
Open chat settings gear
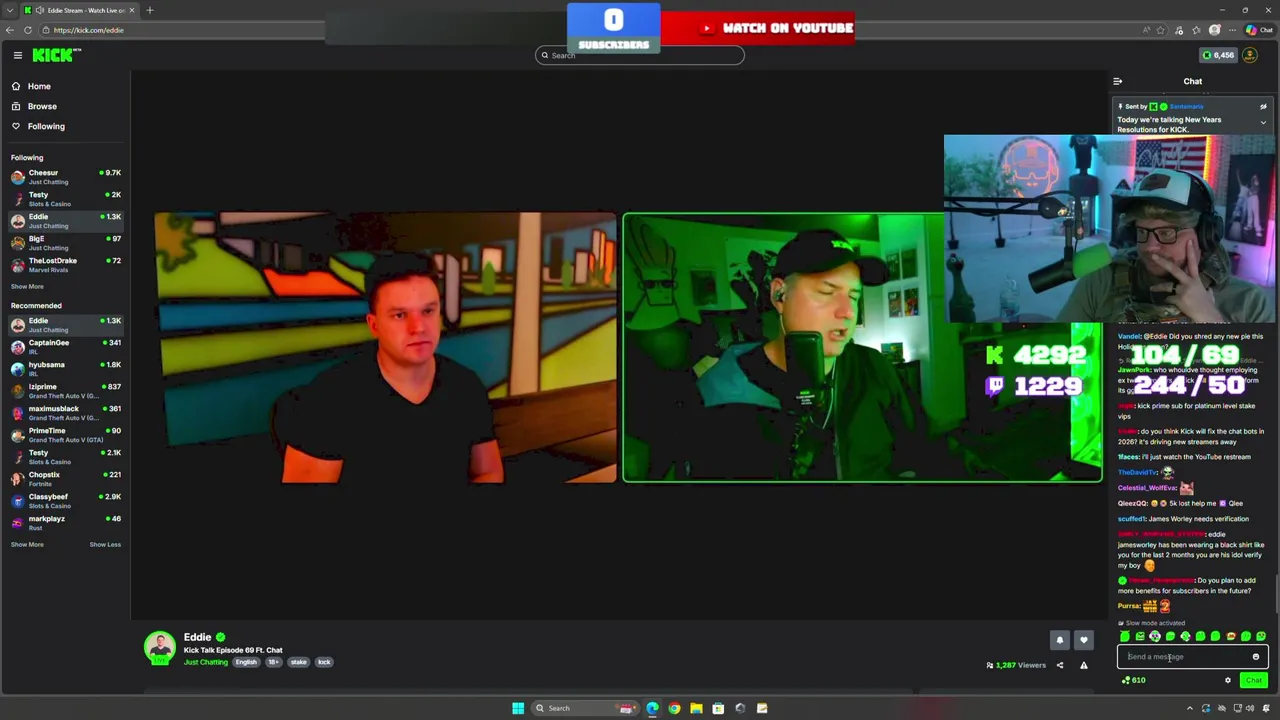pos(1228,680)
